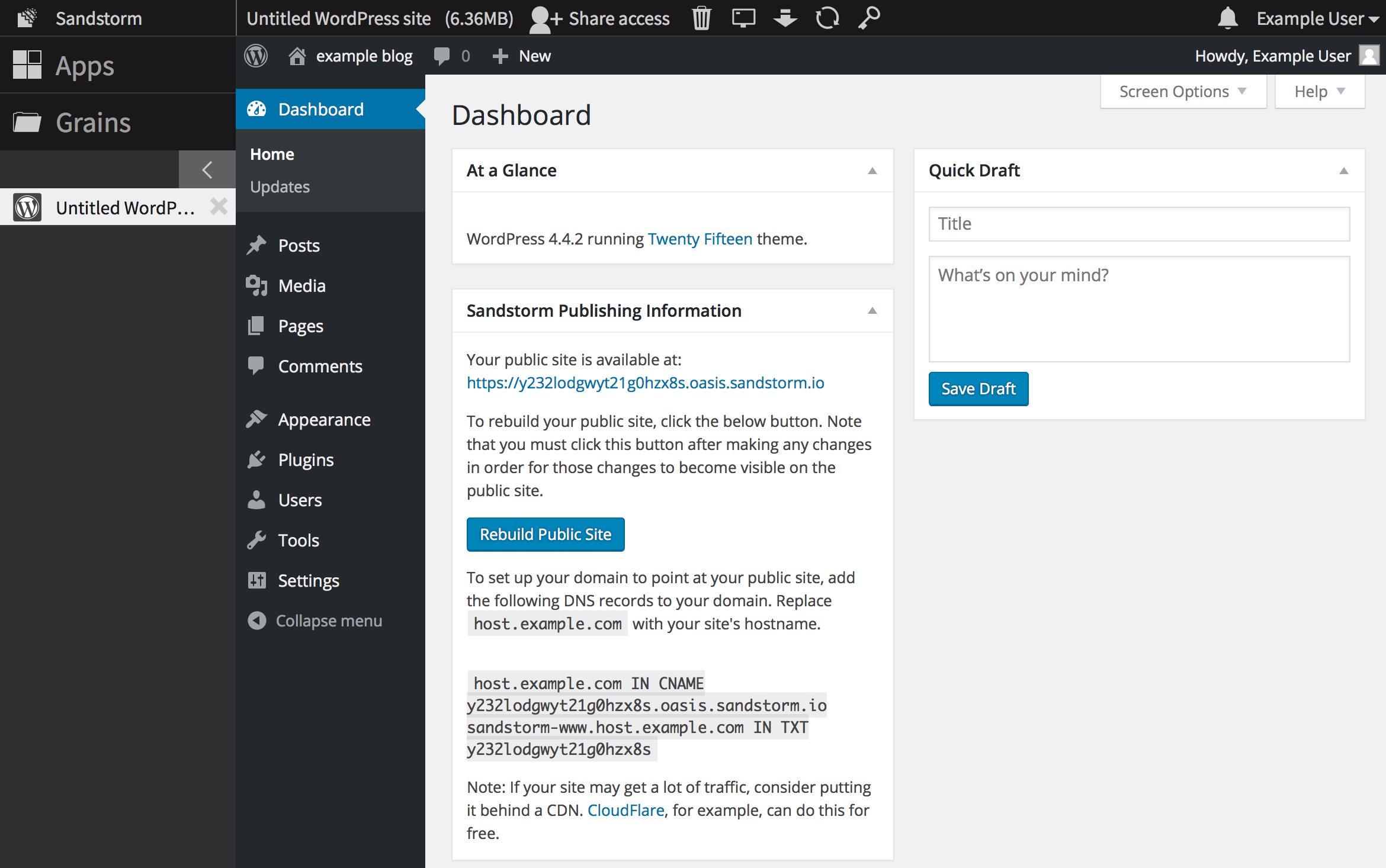Screen dimensions: 1386x868
Task: Open the grain debug log monitor icon
Action: 743,18
